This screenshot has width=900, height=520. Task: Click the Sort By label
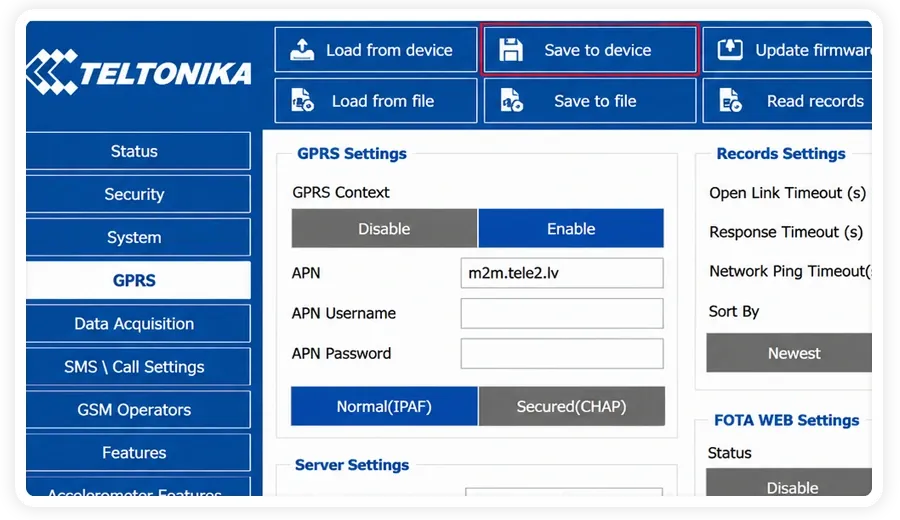(x=734, y=311)
